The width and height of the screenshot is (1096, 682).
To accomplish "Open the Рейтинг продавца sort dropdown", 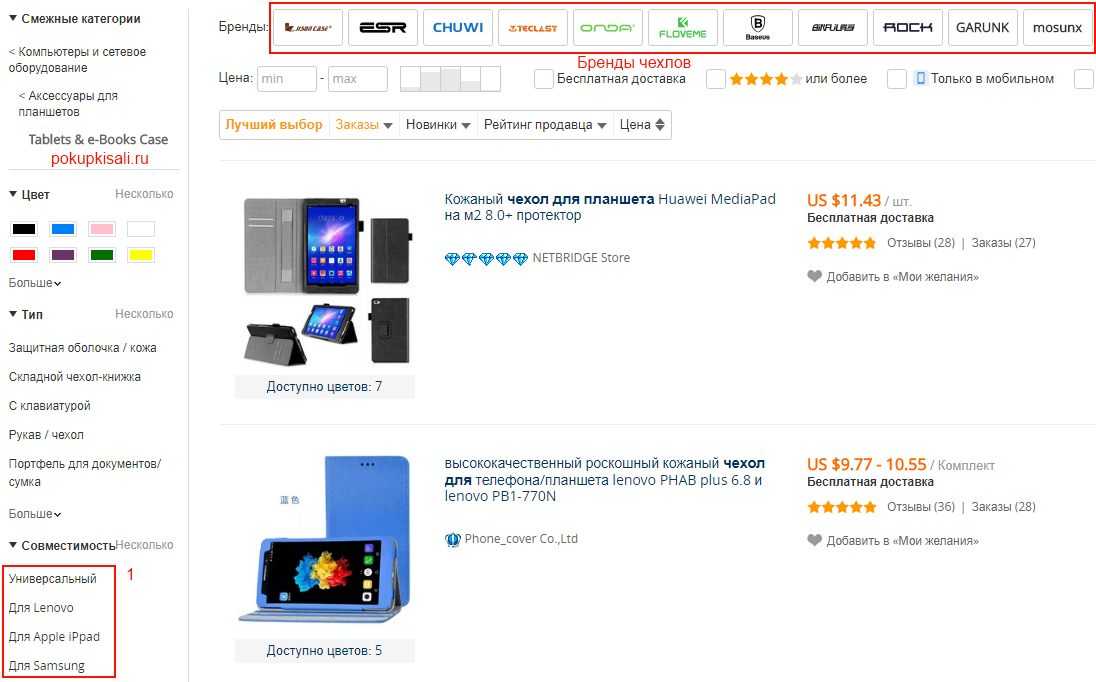I will (x=545, y=125).
